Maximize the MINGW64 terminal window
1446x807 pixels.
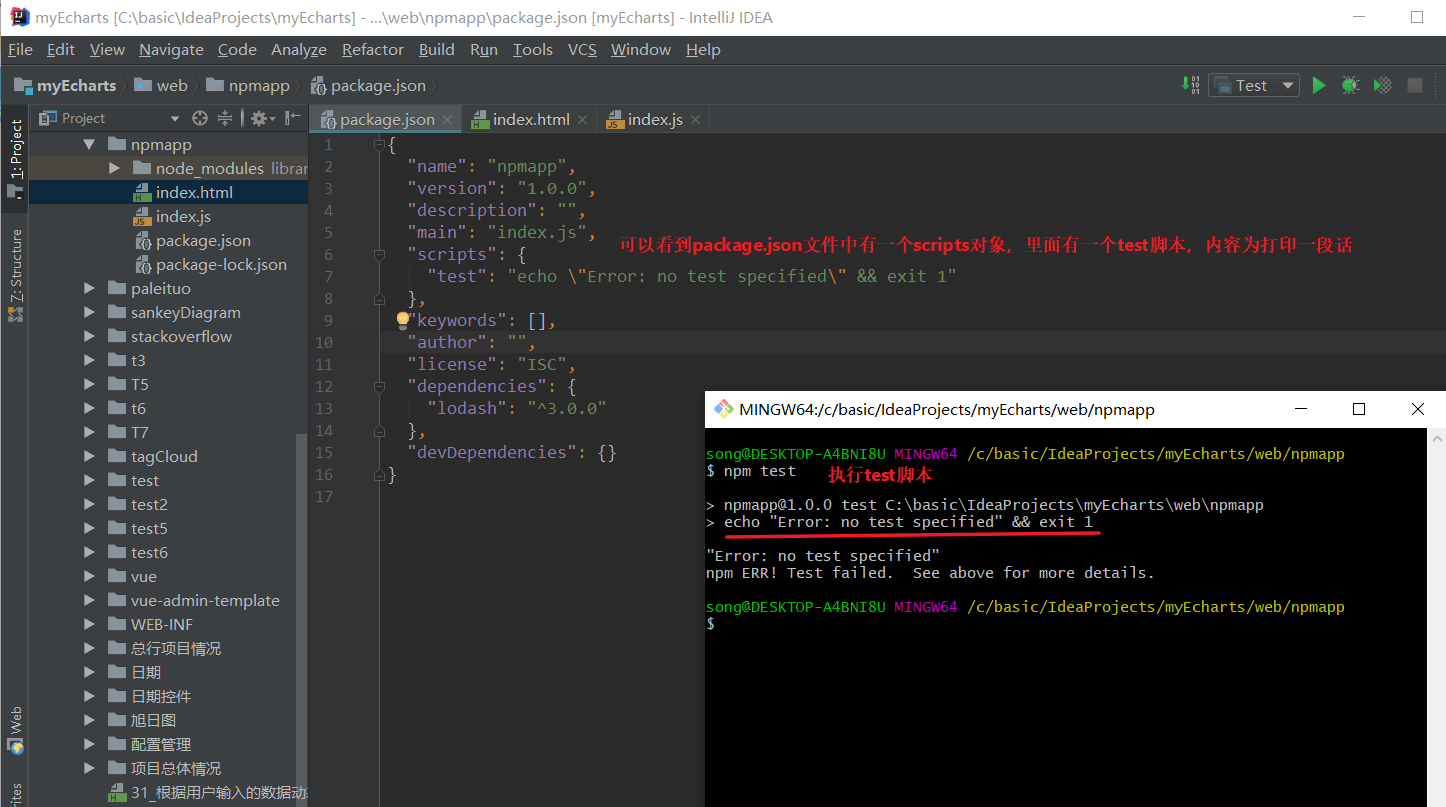click(x=1359, y=409)
